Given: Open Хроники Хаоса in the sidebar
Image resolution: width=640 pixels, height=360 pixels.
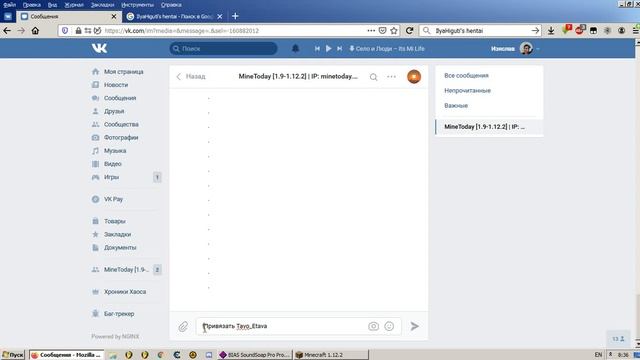Looking at the screenshot, I should (124, 292).
